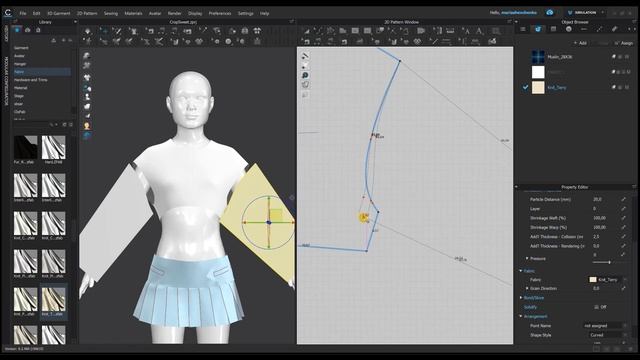640x360 pixels.
Task: Open the Avatar menu
Action: (155, 13)
